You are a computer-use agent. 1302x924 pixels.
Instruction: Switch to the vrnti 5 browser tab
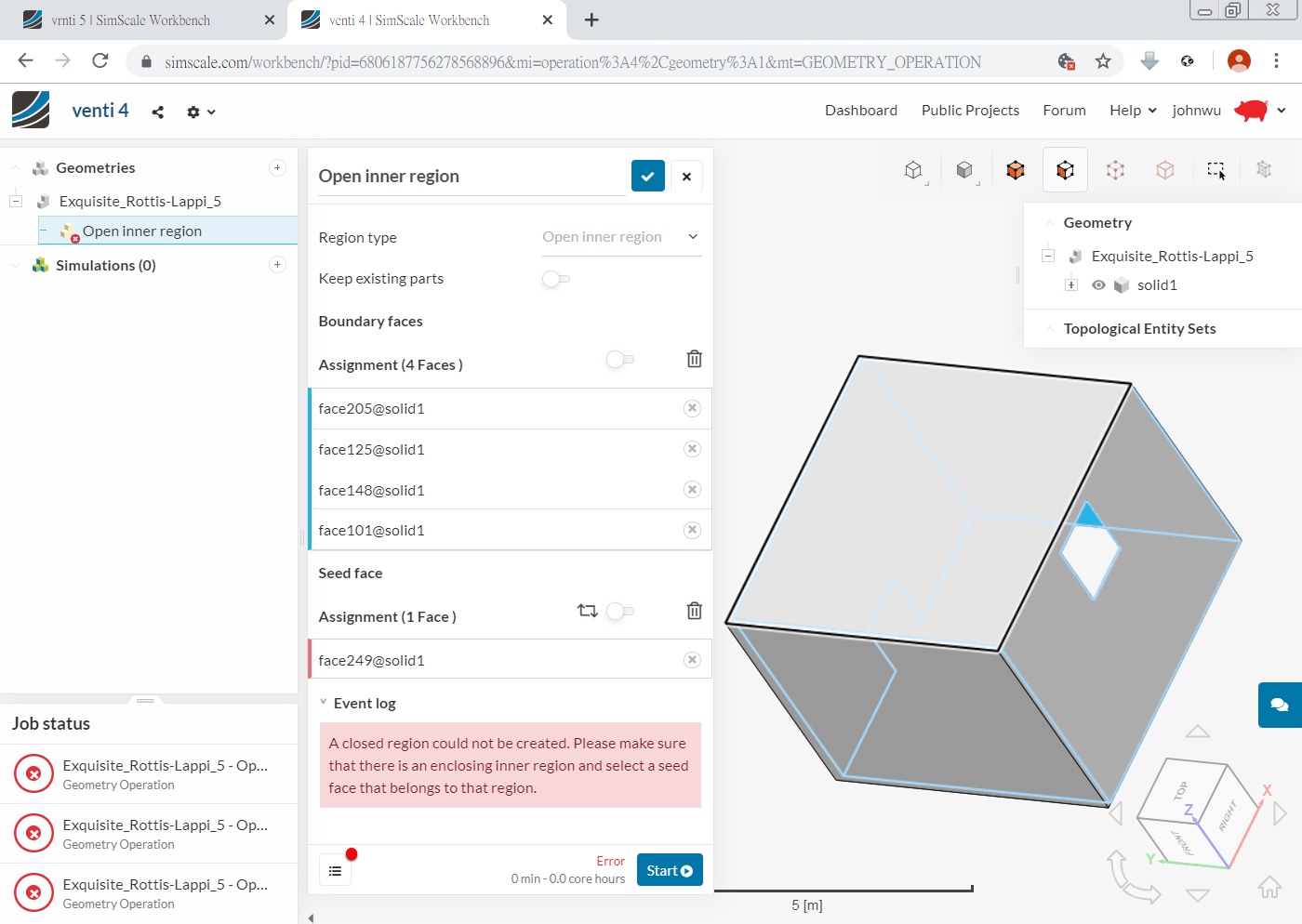click(x=130, y=20)
